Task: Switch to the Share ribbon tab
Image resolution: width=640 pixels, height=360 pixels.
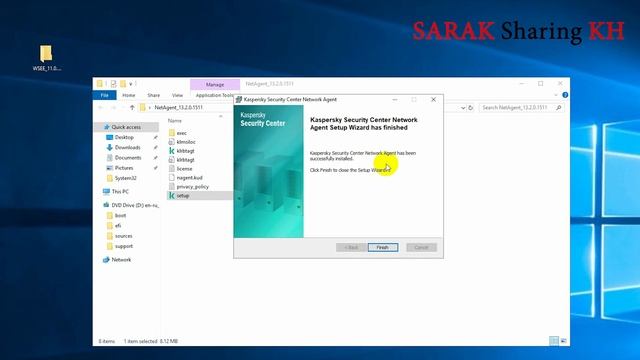Action: point(153,95)
